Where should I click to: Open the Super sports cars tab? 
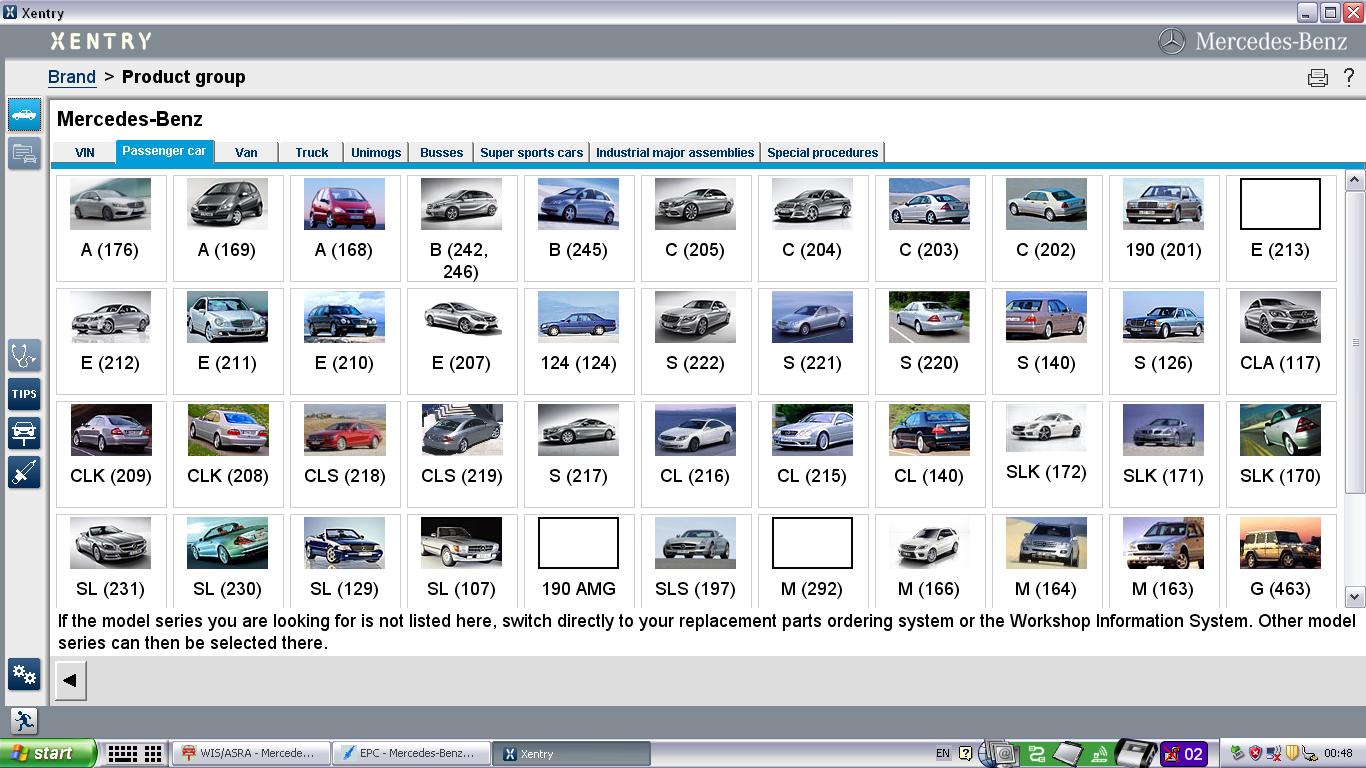(x=531, y=153)
